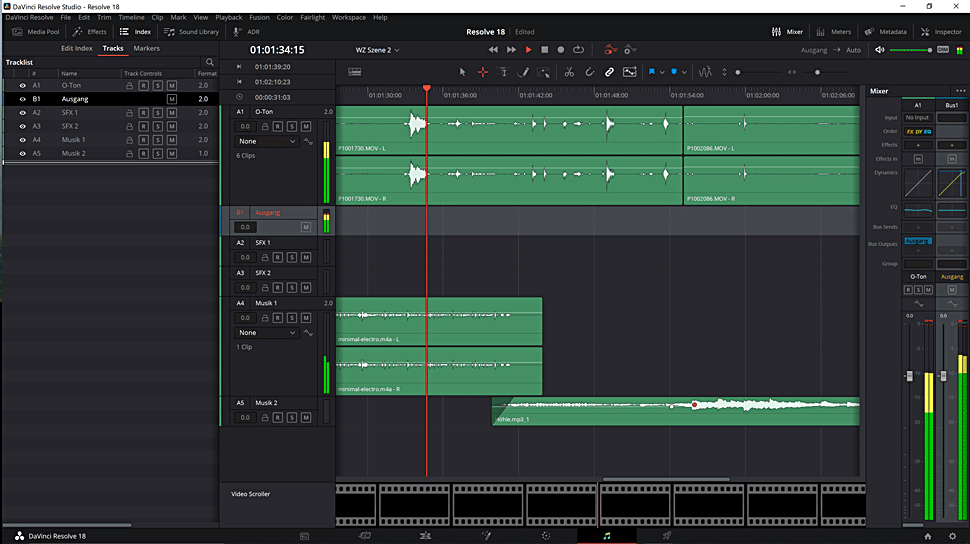Click the Ausgang bus output in mixer
The image size is (970, 544).
tap(917, 241)
